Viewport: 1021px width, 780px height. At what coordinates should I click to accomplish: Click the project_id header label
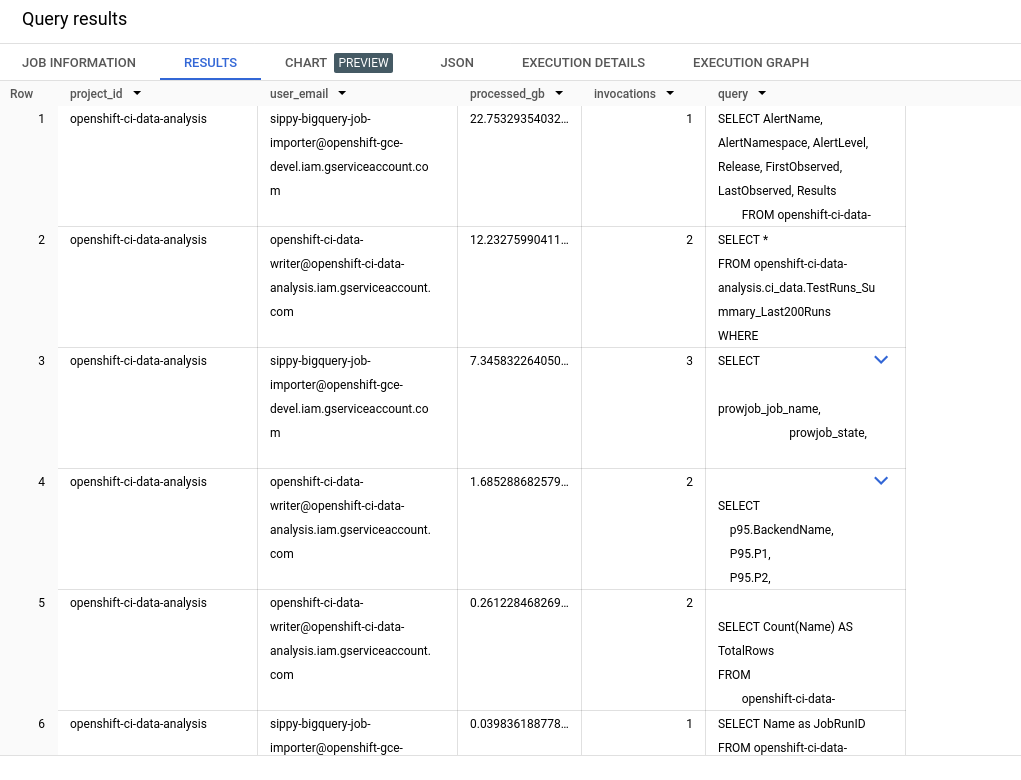pyautogui.click(x=96, y=94)
